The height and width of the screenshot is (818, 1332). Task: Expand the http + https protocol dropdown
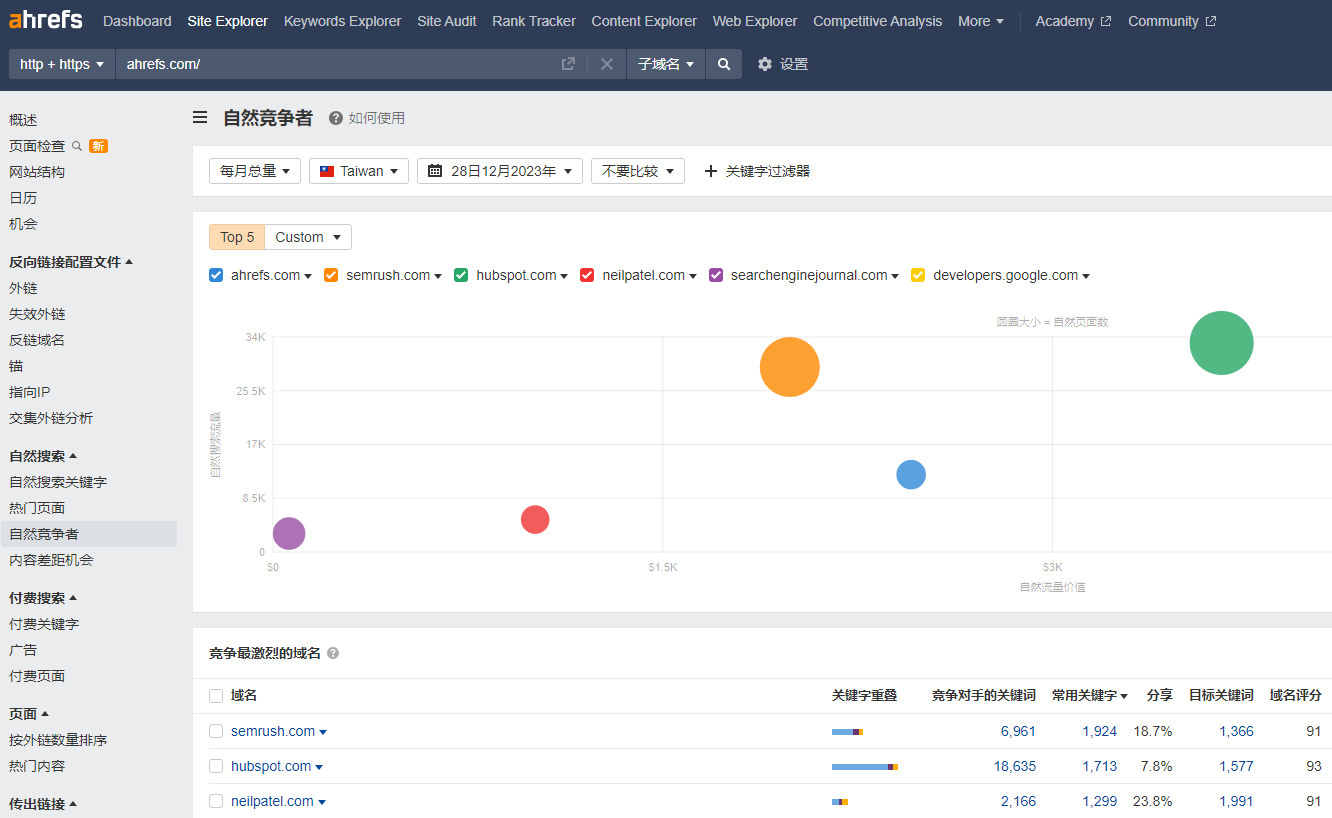tap(62, 64)
